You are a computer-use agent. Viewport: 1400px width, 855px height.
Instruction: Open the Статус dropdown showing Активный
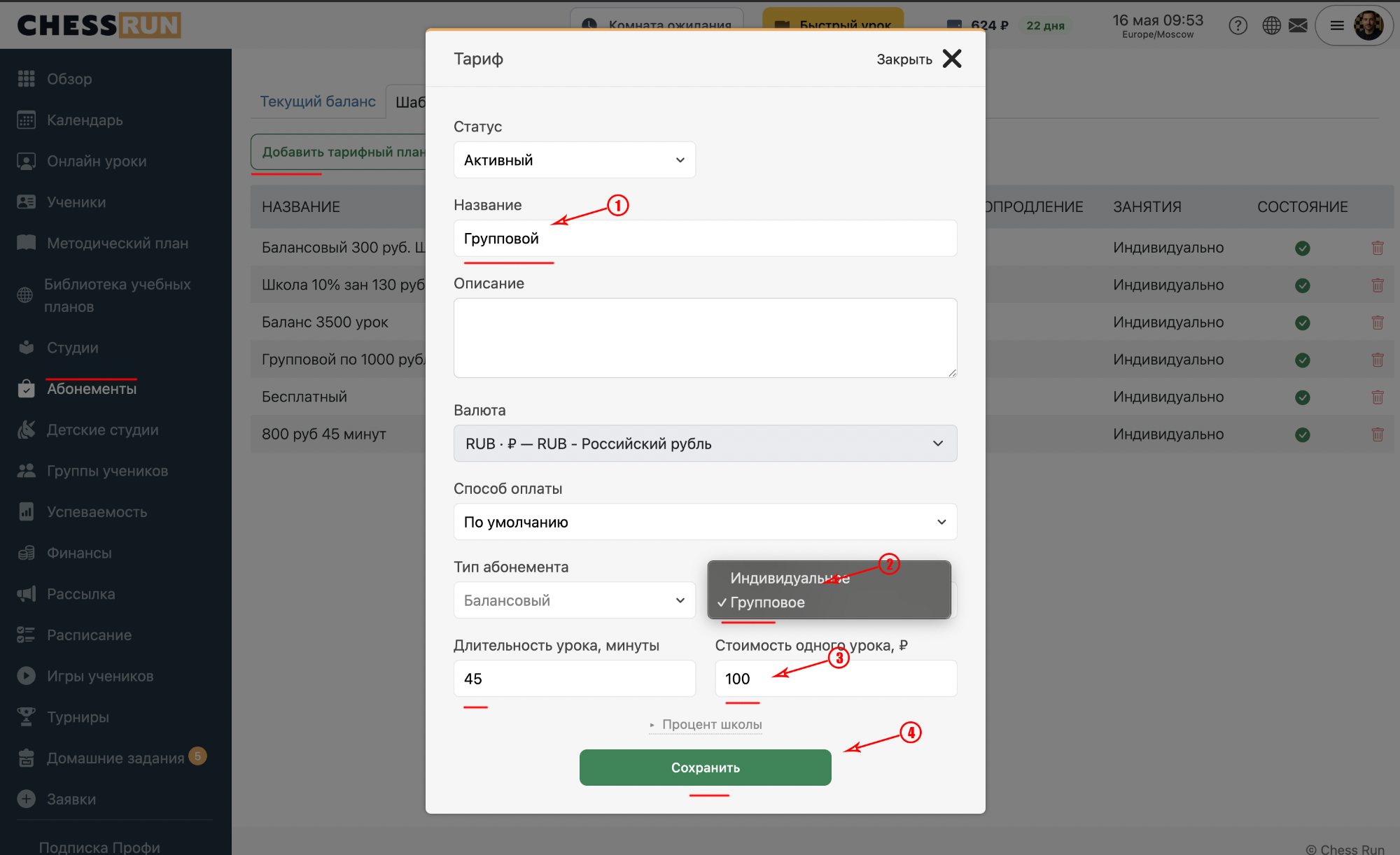pyautogui.click(x=574, y=160)
